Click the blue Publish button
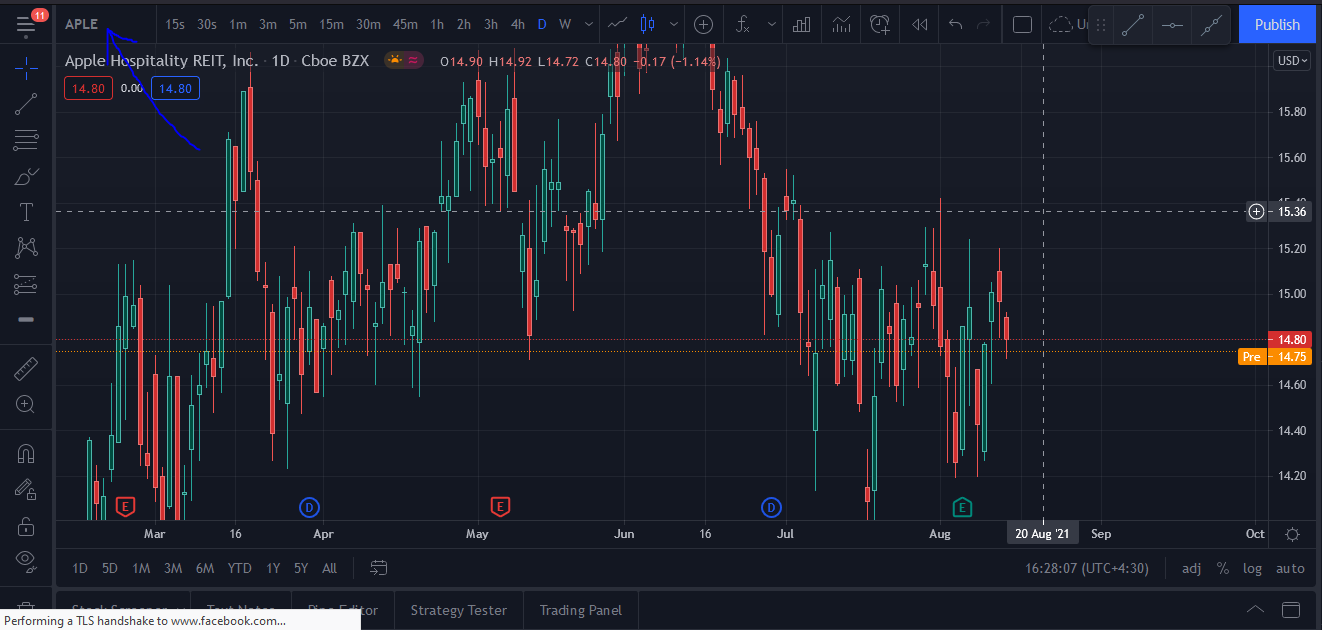Viewport: 1322px width, 630px height. pos(1277,24)
